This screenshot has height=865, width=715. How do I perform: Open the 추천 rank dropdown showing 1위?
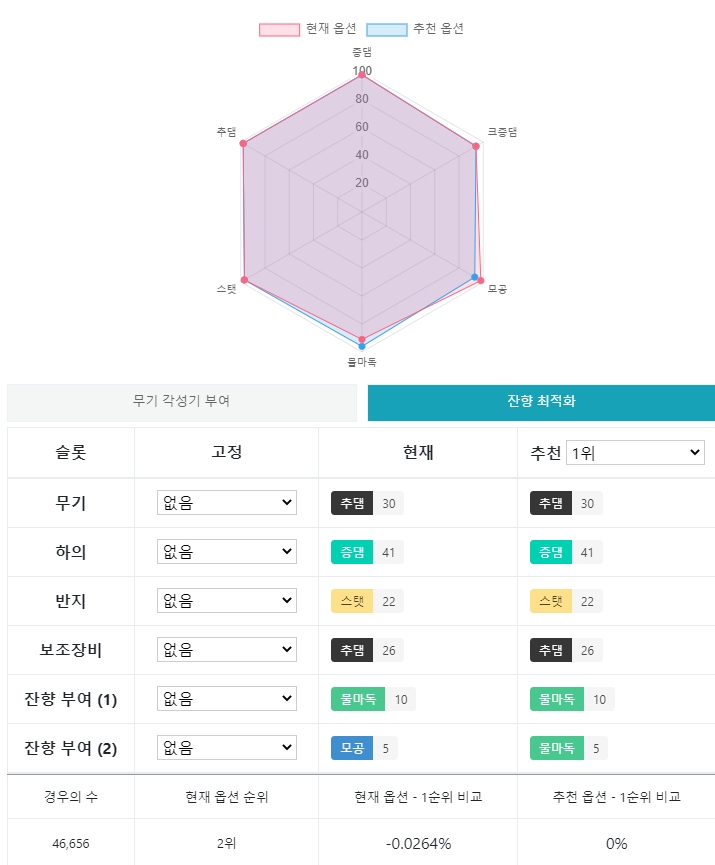point(635,453)
